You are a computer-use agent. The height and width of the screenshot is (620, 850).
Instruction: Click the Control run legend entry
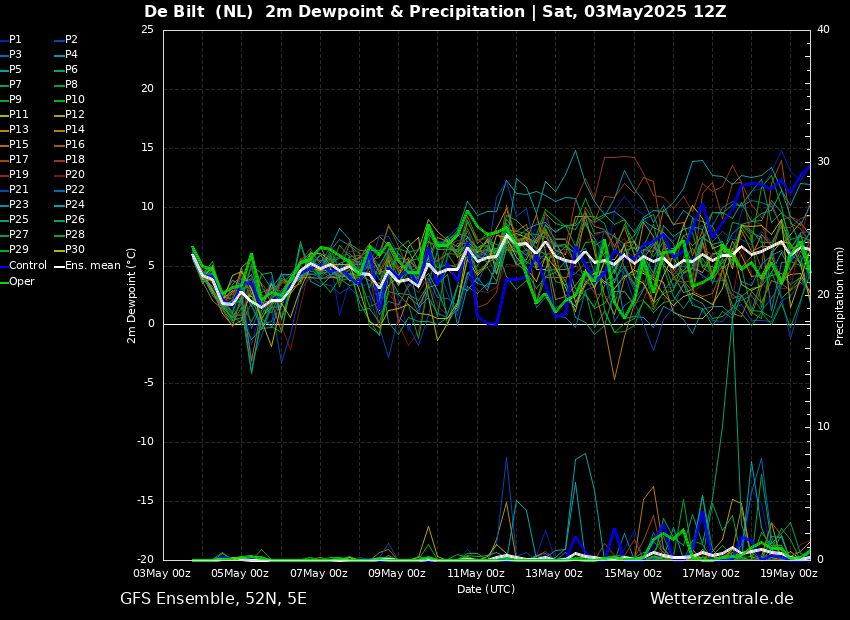point(27,266)
